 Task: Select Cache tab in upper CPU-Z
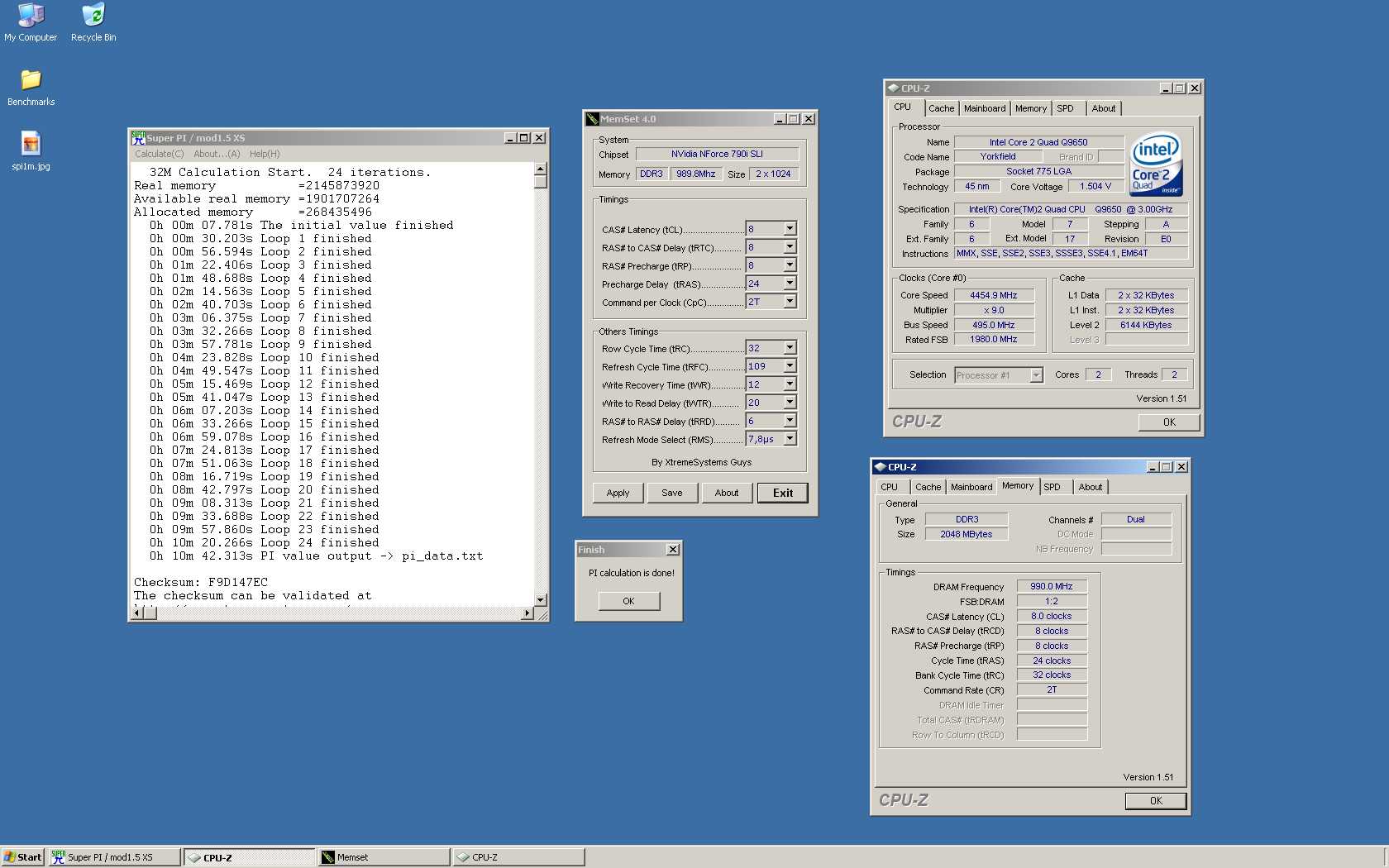(941, 108)
